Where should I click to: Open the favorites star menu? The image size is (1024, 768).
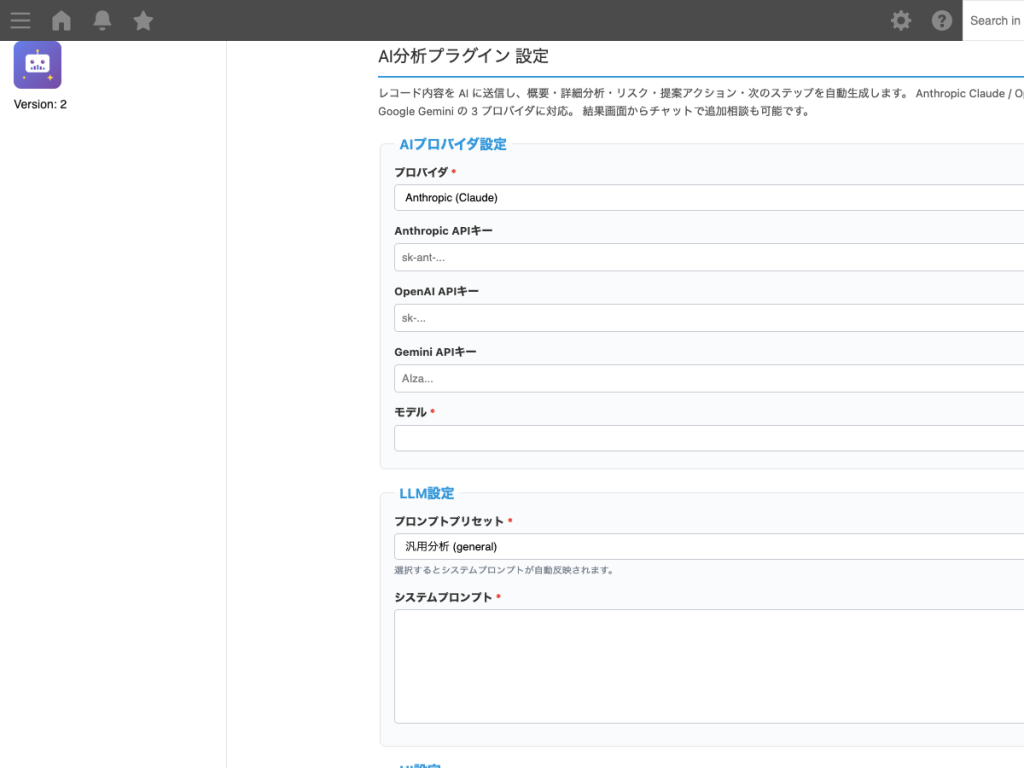[143, 20]
